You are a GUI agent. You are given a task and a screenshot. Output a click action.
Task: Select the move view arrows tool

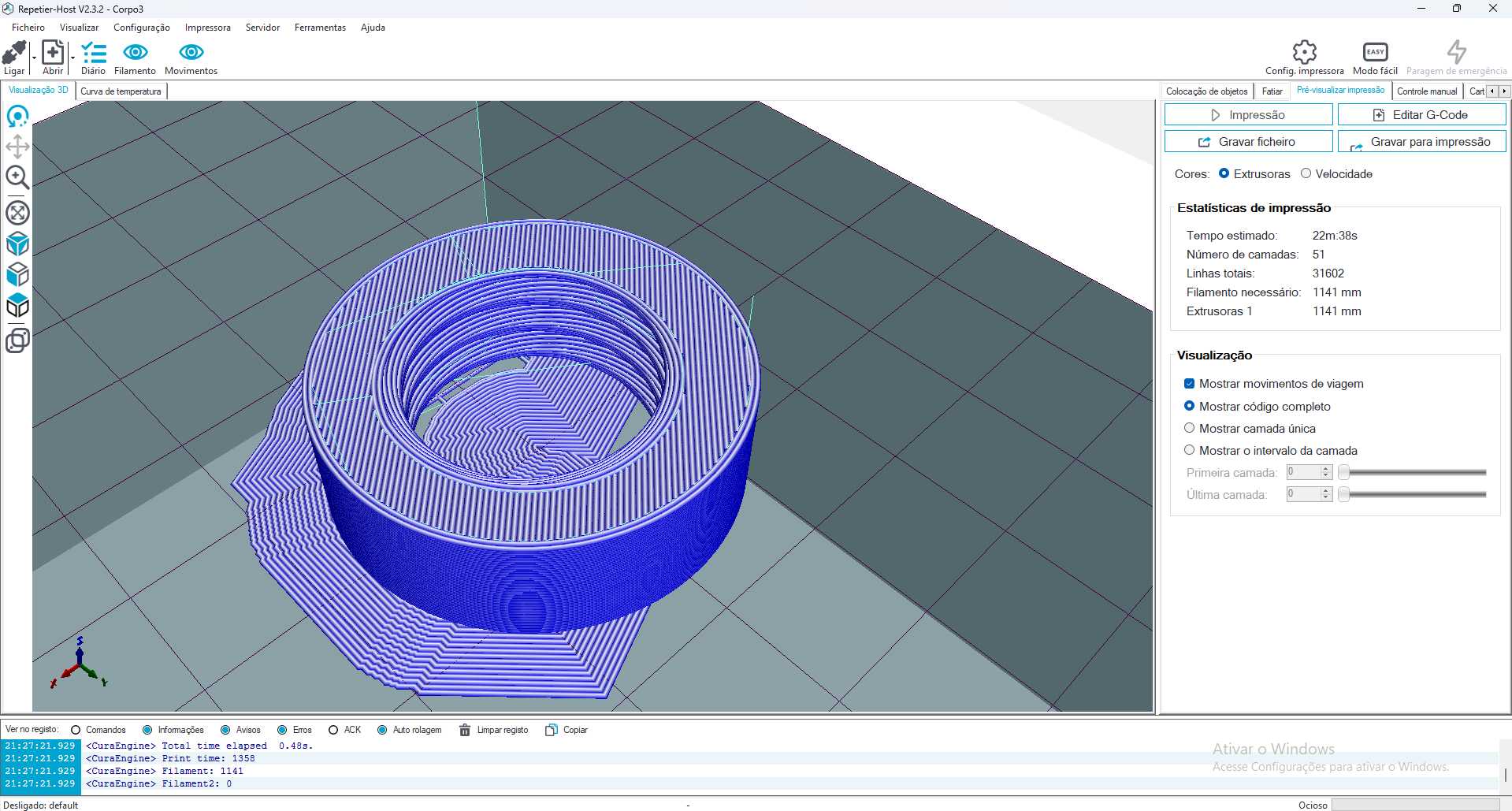coord(17,147)
